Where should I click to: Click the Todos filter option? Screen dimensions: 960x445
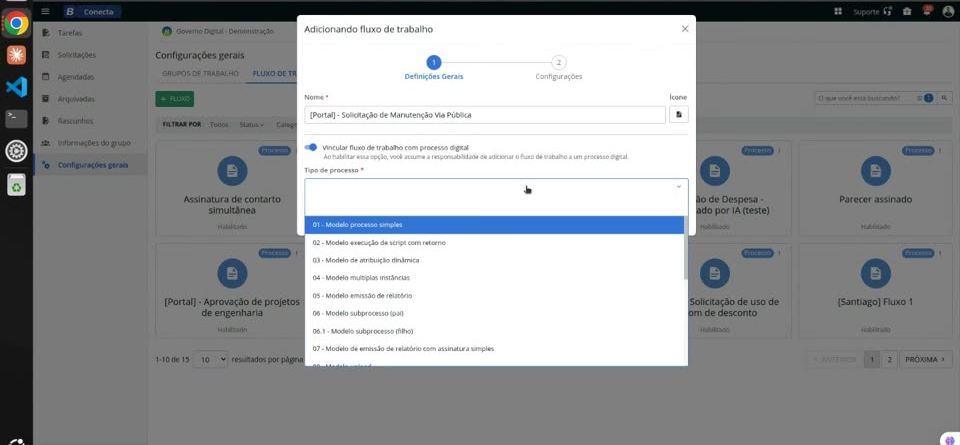point(219,124)
